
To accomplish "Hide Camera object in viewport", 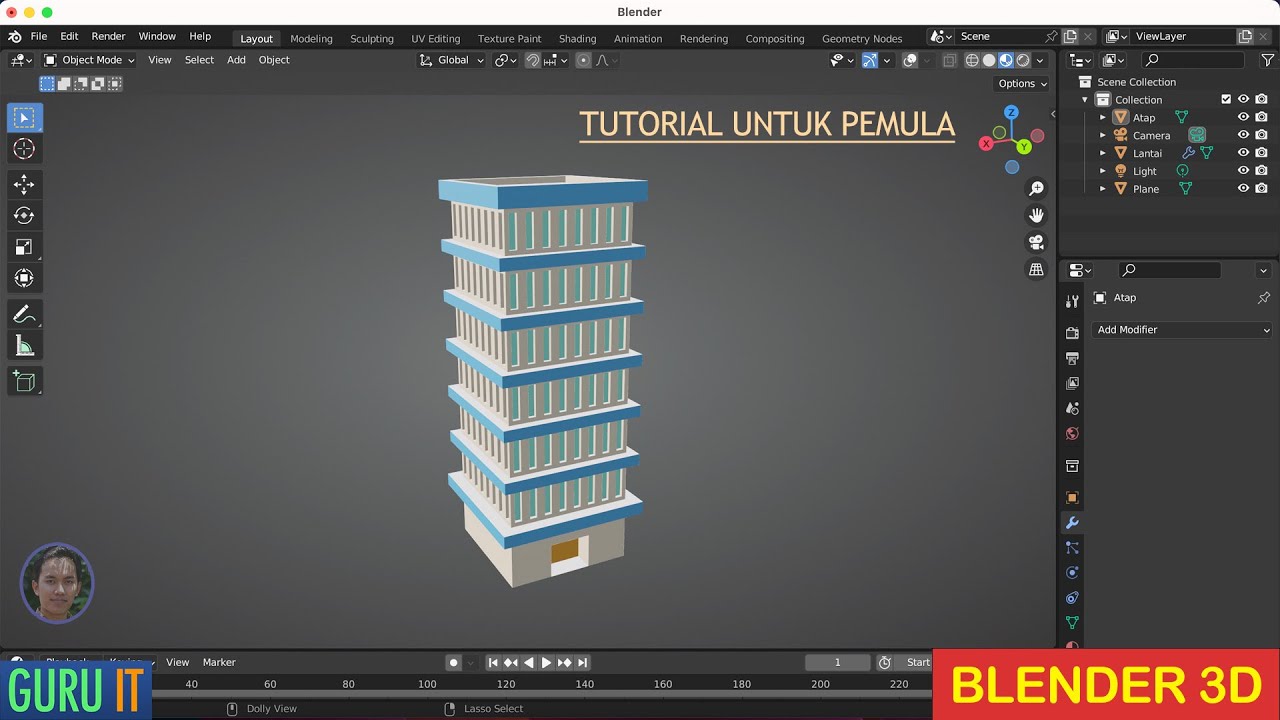I will click(1243, 135).
